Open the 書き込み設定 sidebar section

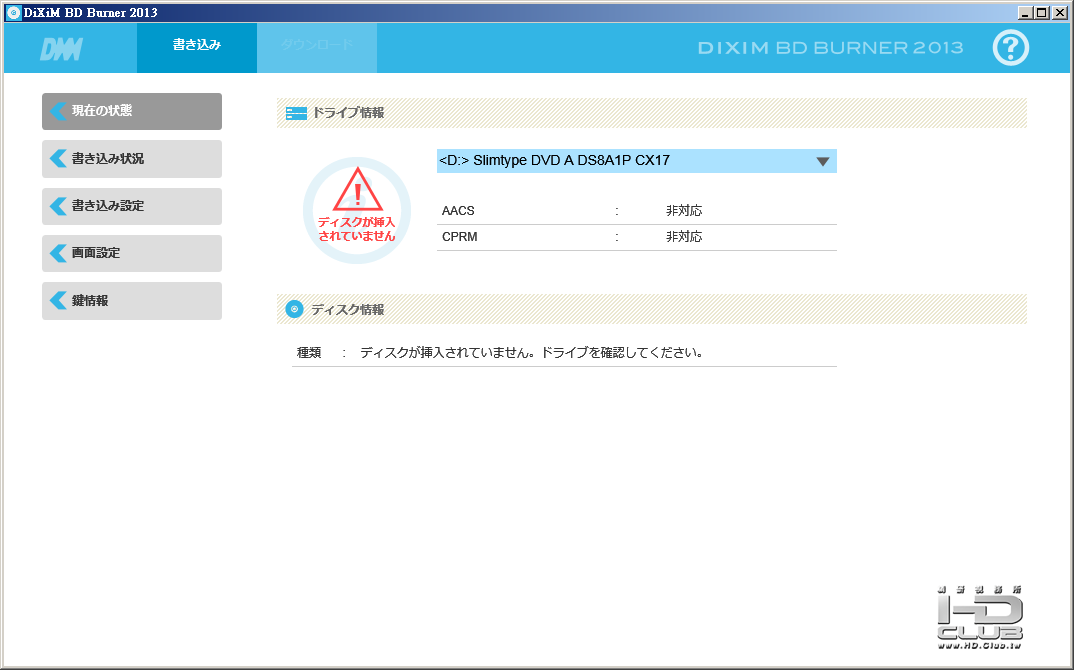click(x=132, y=206)
